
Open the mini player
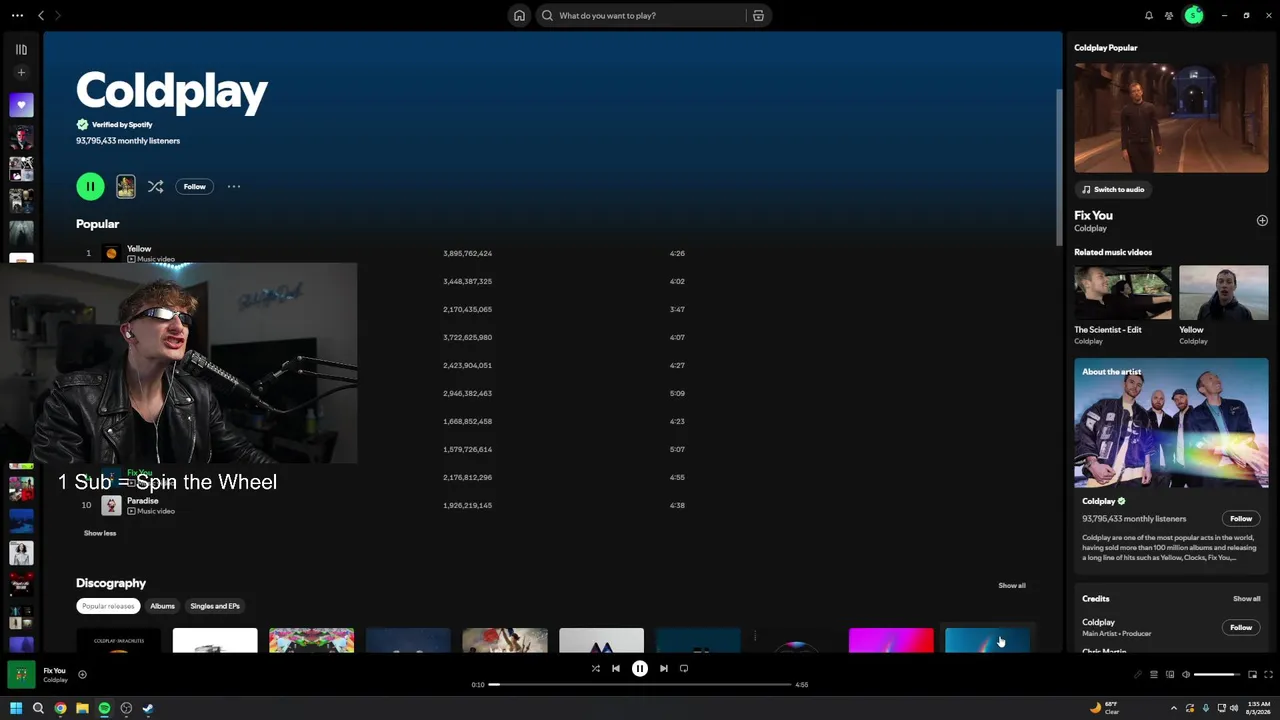1252,675
